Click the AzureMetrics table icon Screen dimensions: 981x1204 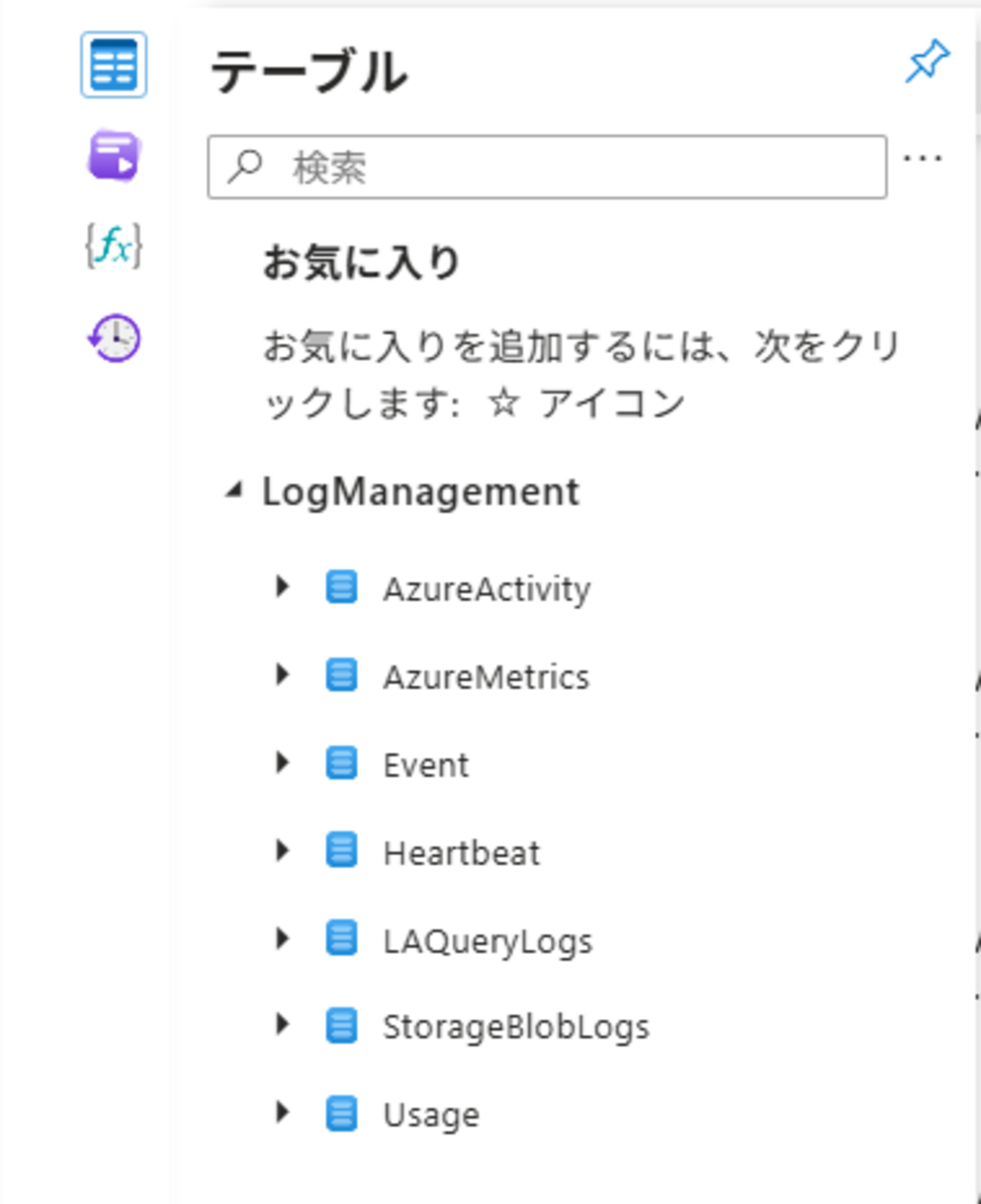pos(341,675)
